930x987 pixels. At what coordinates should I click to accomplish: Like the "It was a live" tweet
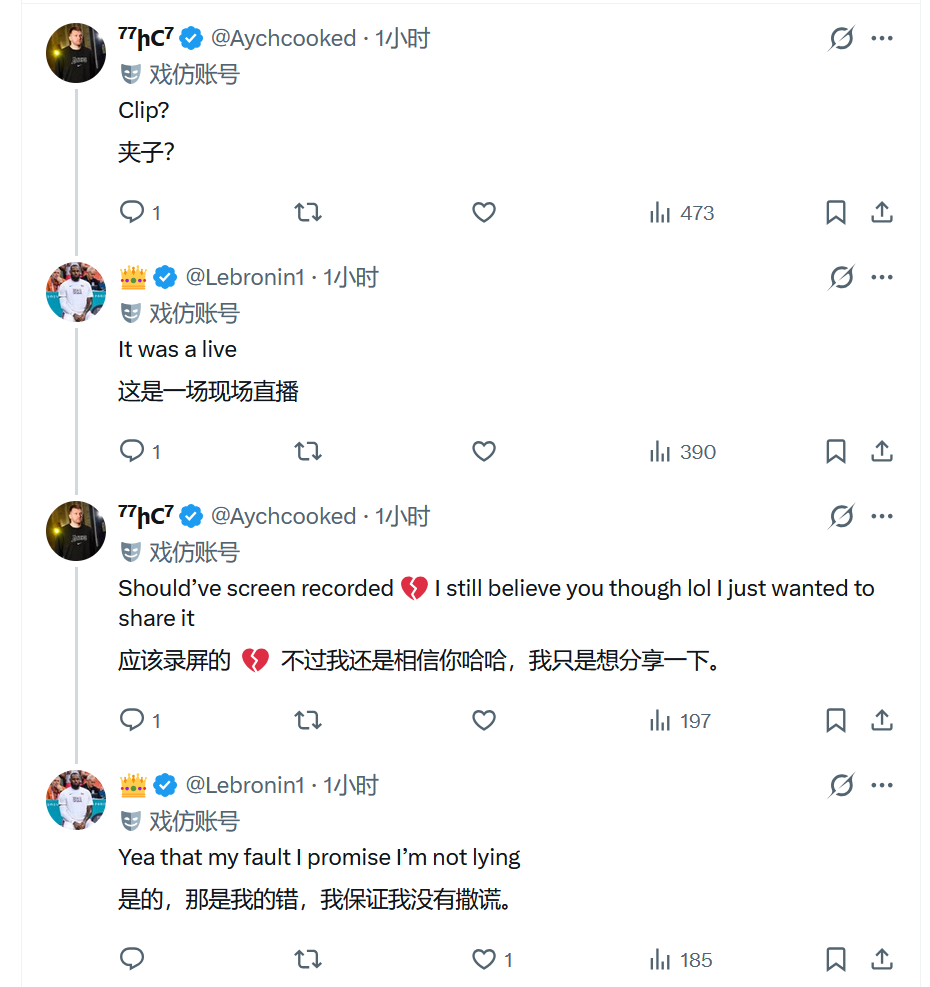(x=484, y=451)
